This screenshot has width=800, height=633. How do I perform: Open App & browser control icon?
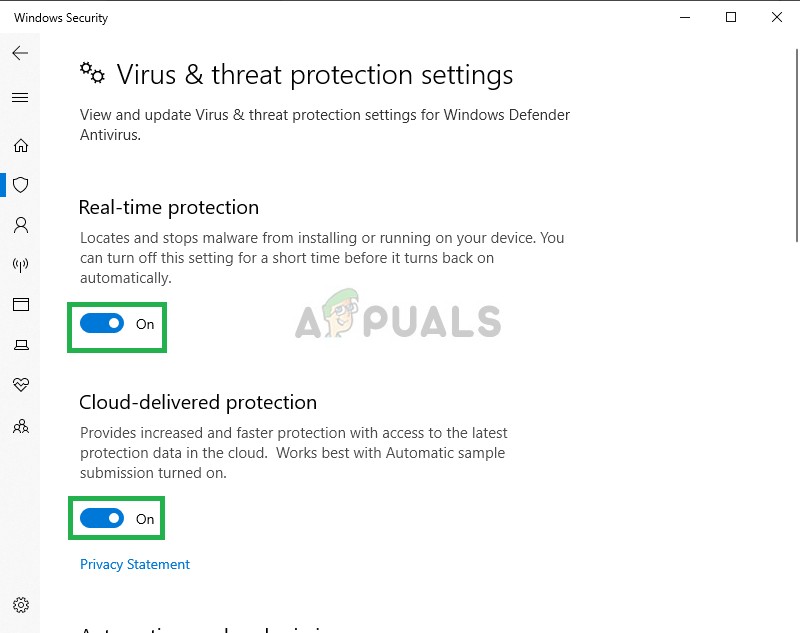click(20, 305)
